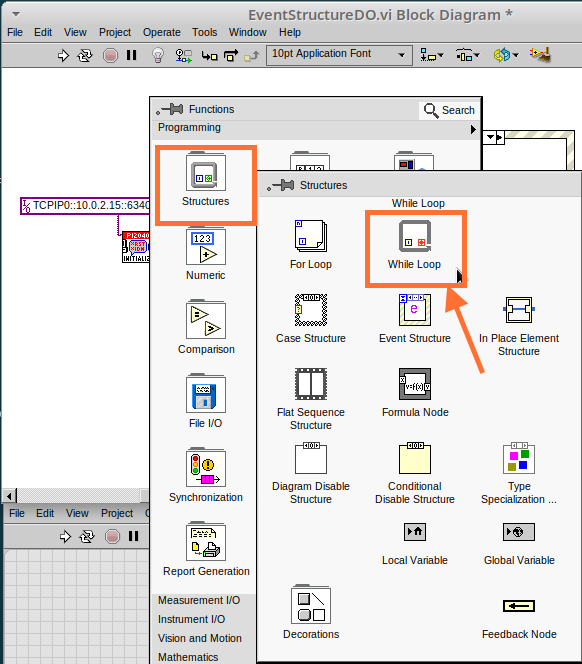Open the Distribute Objects dropdown
The height and width of the screenshot is (664, 582).
pos(467,55)
